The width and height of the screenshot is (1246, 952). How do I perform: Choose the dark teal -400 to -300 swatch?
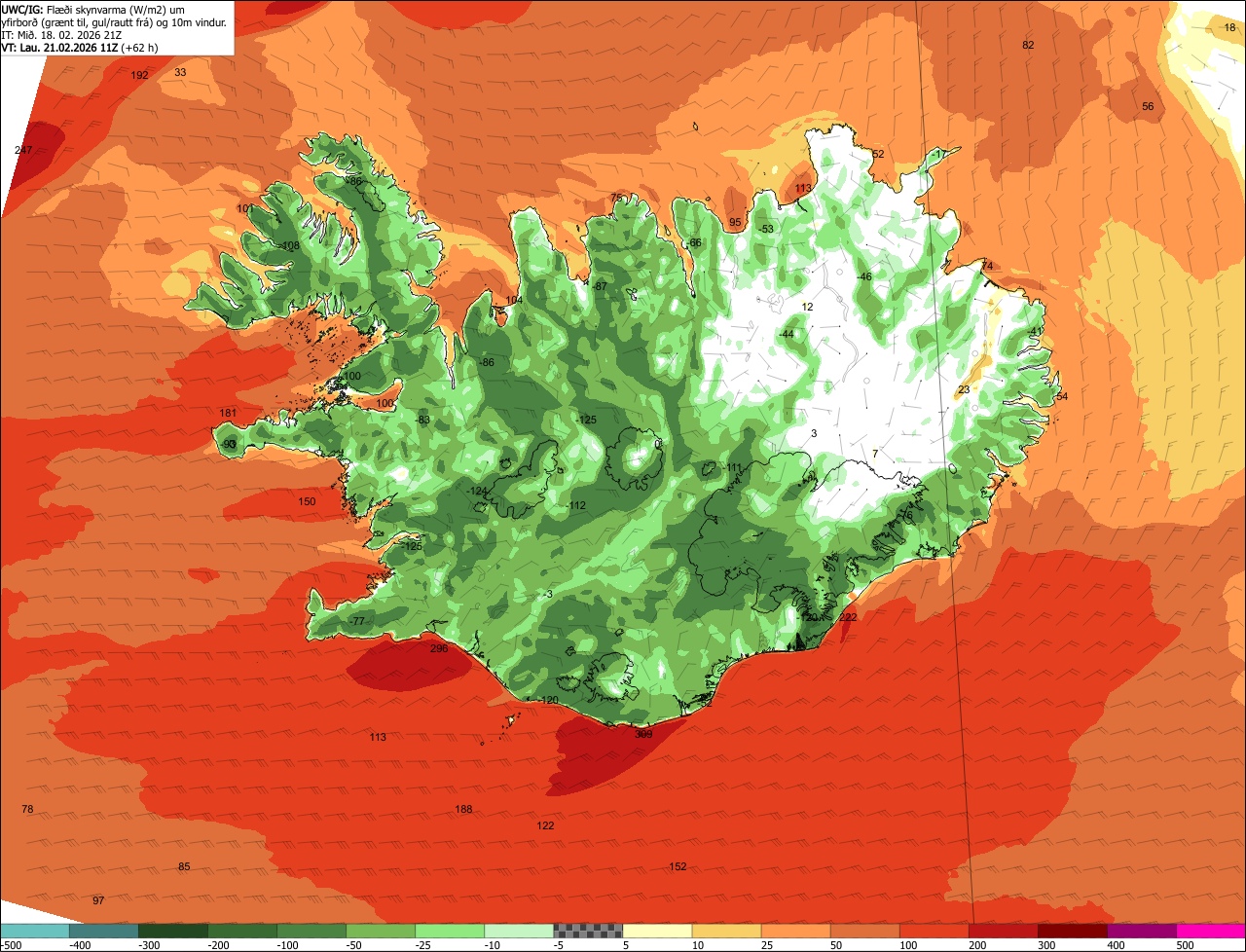[x=103, y=931]
